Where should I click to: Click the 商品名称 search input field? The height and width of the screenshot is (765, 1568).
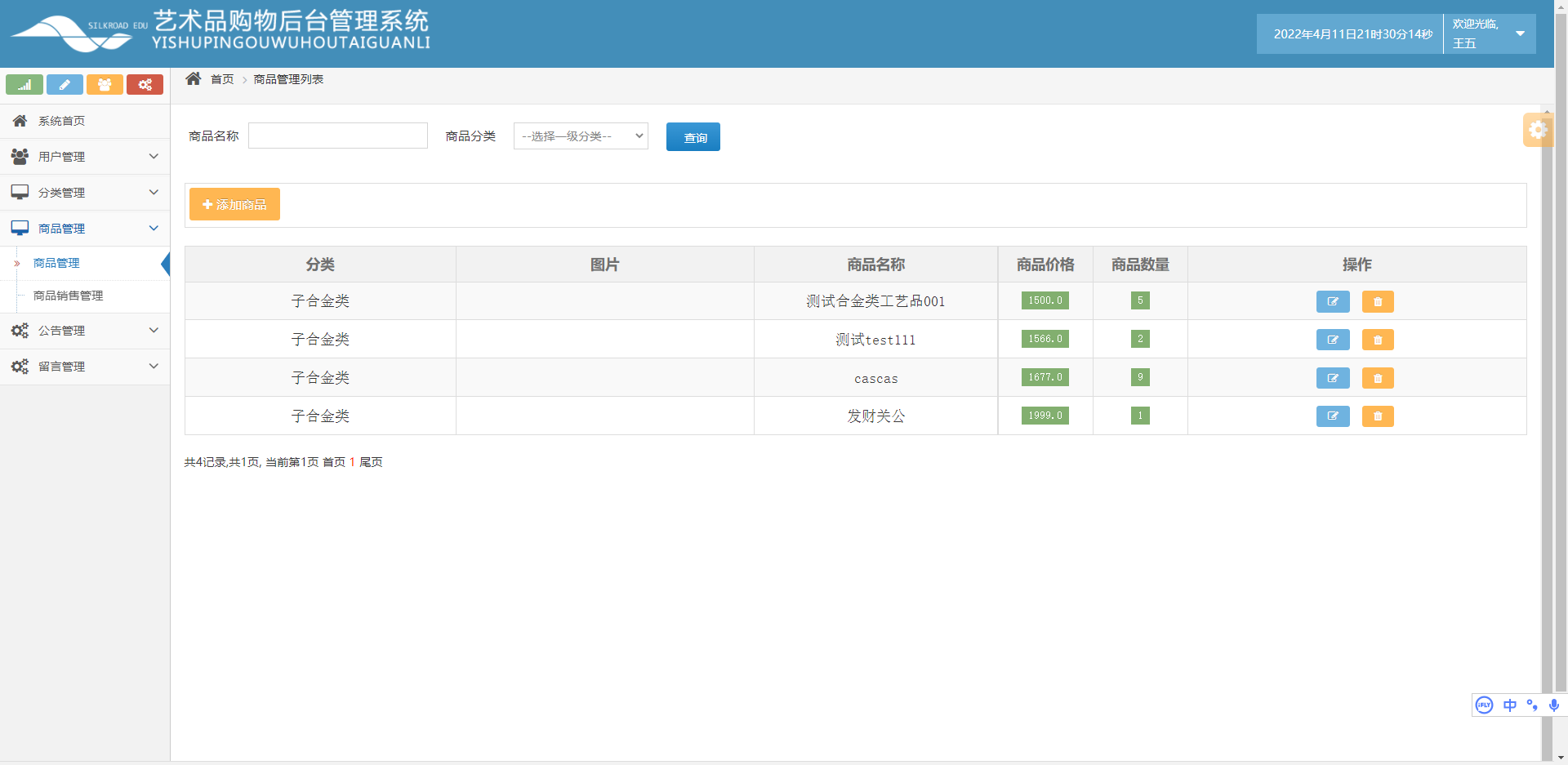tap(338, 136)
